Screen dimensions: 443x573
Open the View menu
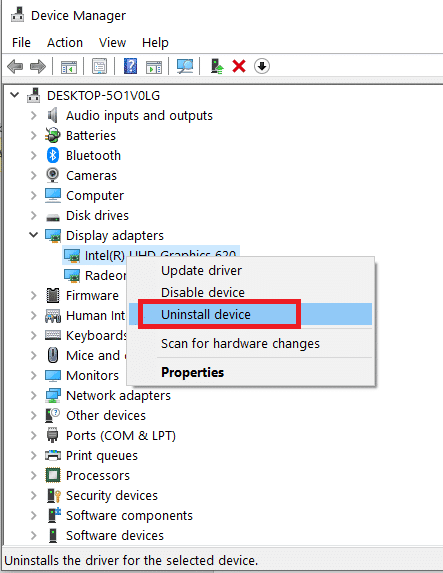click(x=112, y=43)
